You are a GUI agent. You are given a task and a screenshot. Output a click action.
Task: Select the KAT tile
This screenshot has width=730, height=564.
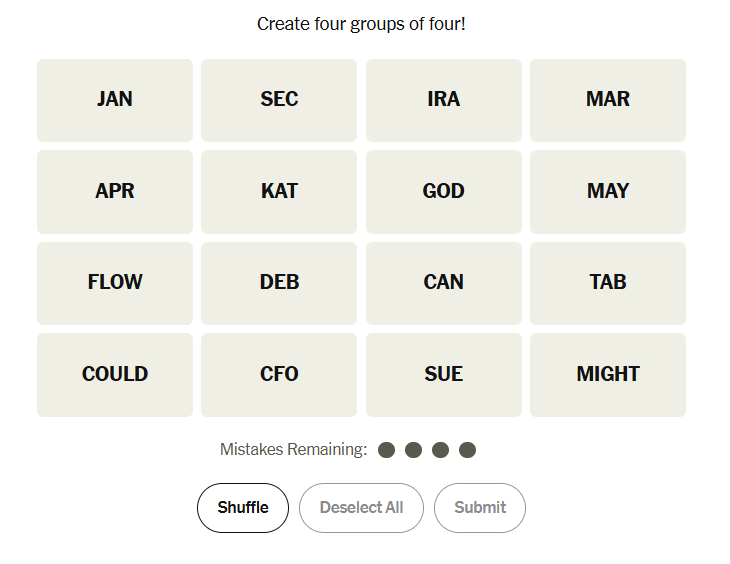279,191
